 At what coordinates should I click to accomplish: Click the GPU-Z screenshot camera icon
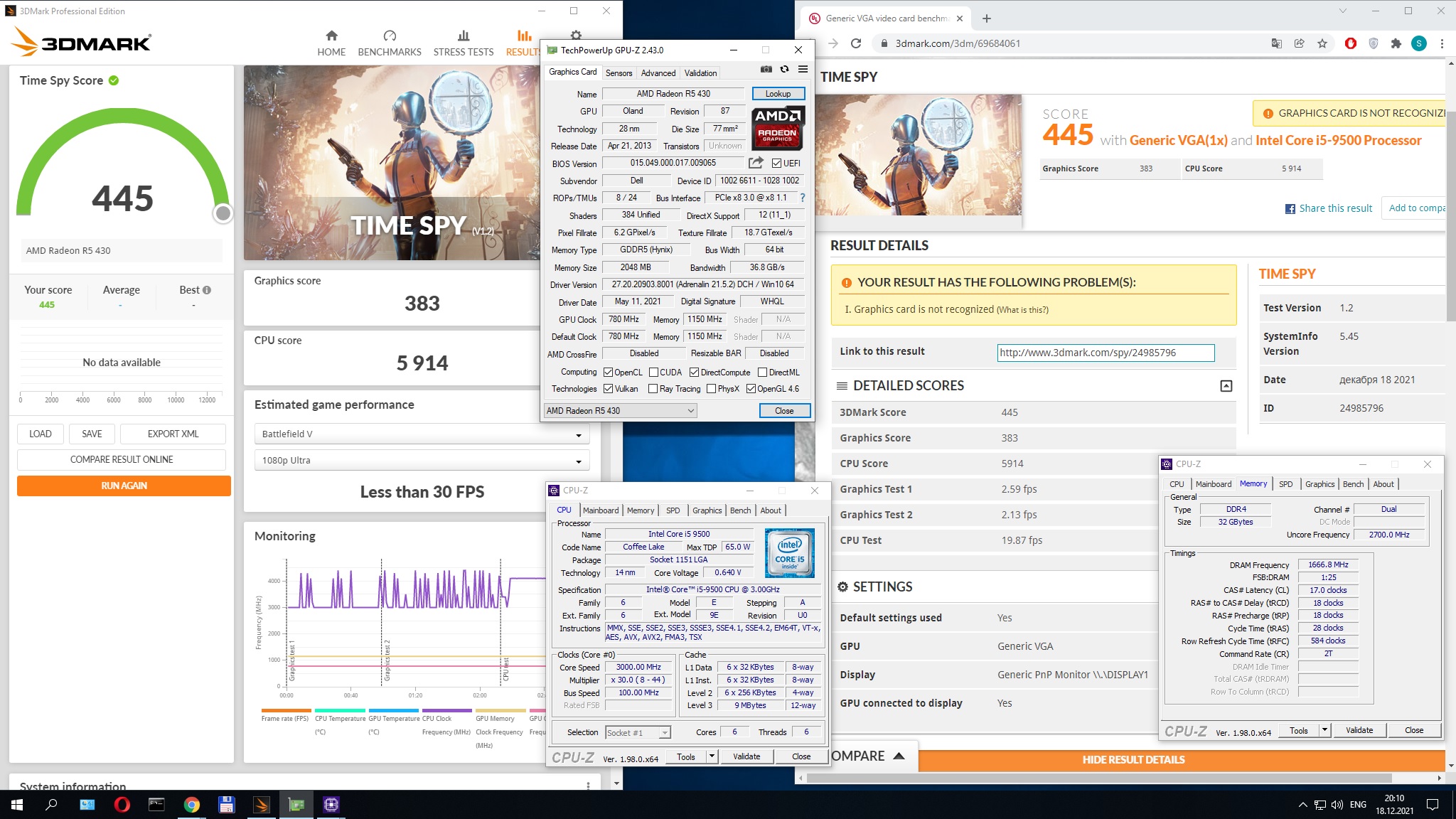point(766,69)
